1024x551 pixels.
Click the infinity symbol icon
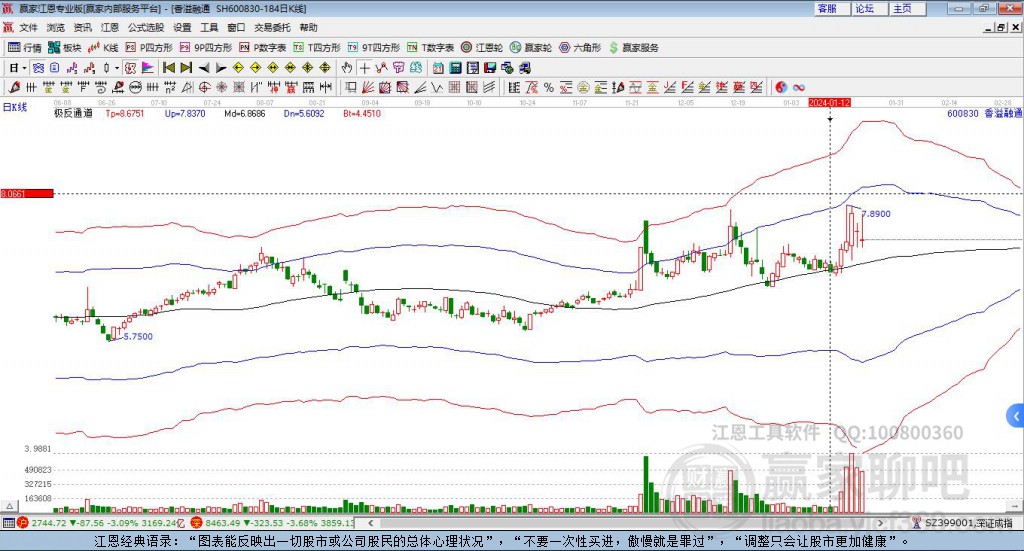[x=799, y=87]
